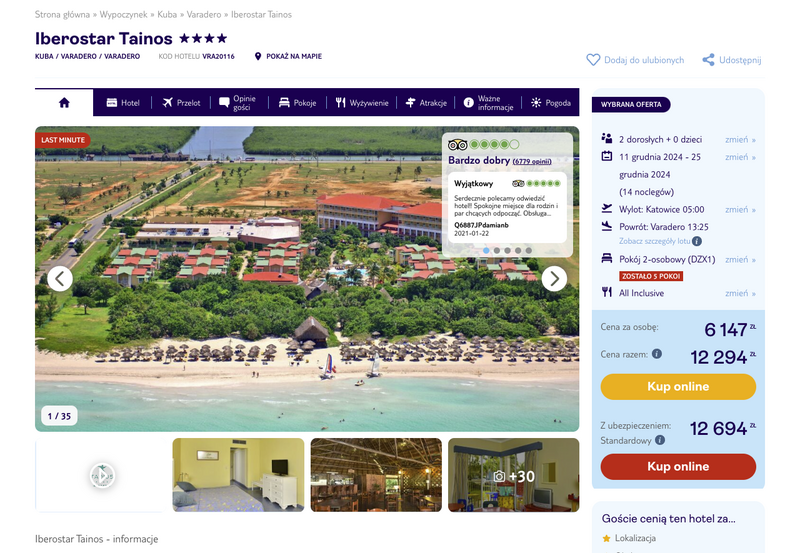Change travelers with zmień link
The image size is (800, 553).
[x=740, y=139]
